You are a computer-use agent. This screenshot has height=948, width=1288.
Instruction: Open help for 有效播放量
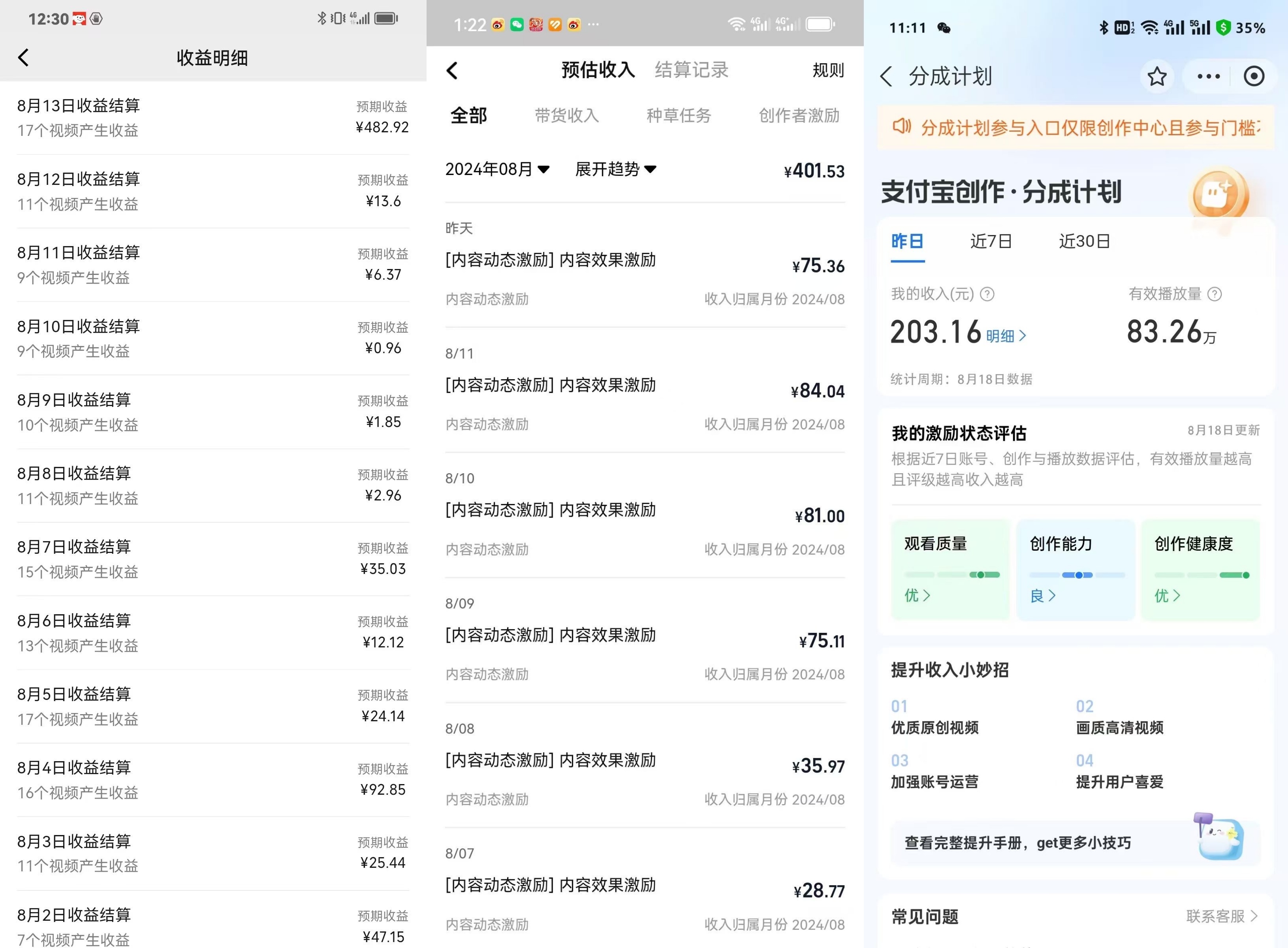point(1214,294)
